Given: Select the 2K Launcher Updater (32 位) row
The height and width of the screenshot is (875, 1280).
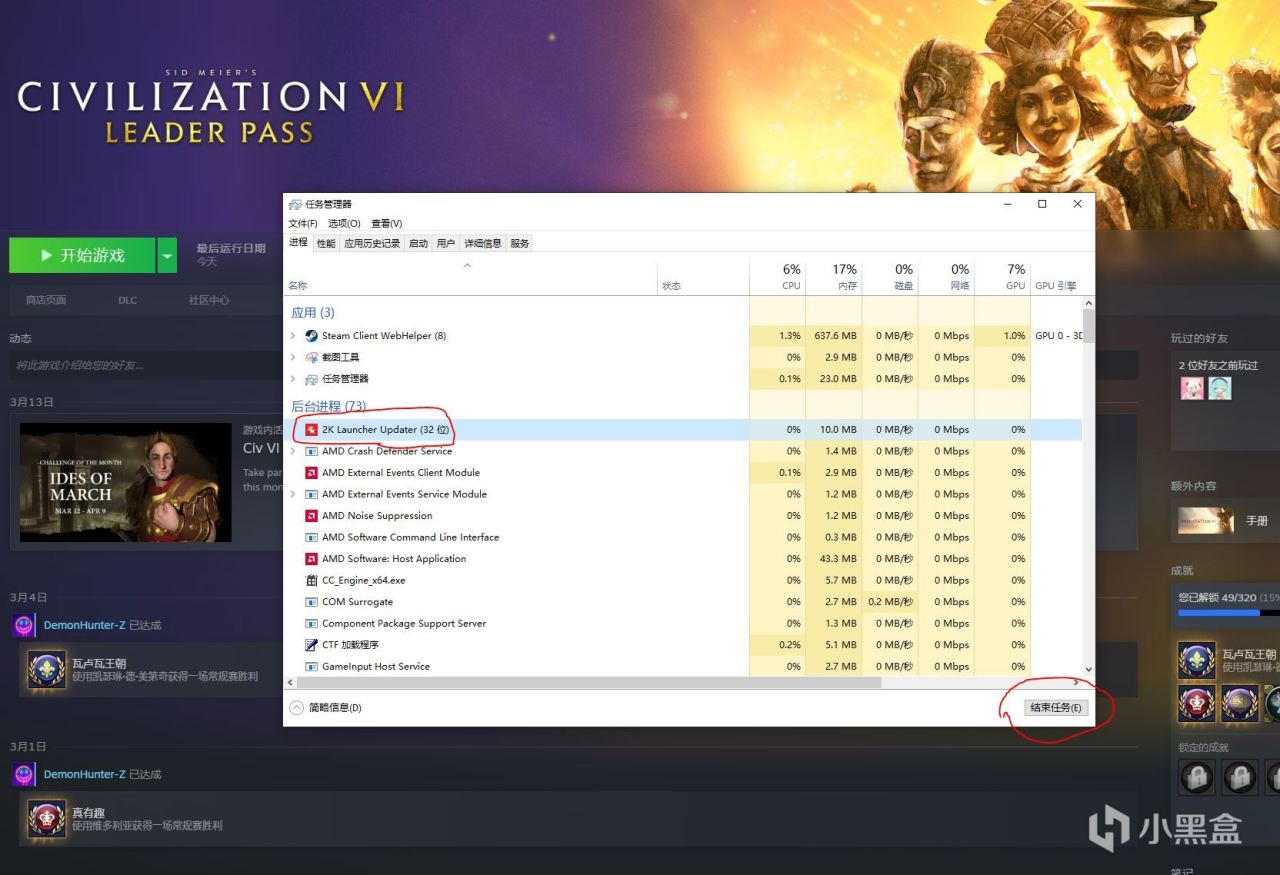Looking at the screenshot, I should pos(684,430).
